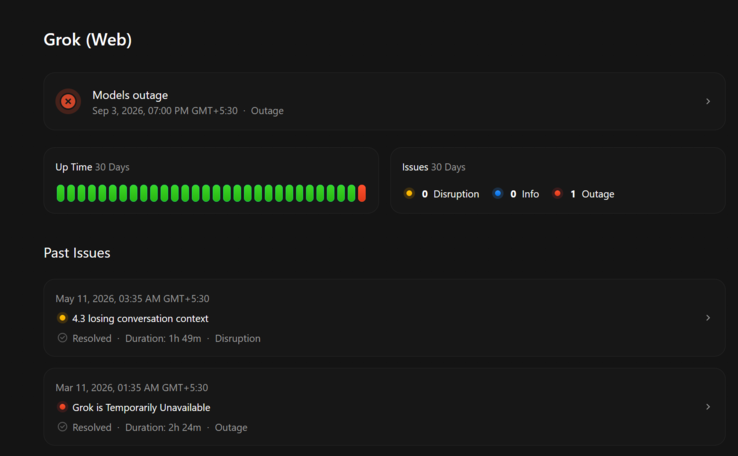738x456 pixels.
Task: Open Grok is Temporarily Unavailable issue
Action: click(384, 407)
